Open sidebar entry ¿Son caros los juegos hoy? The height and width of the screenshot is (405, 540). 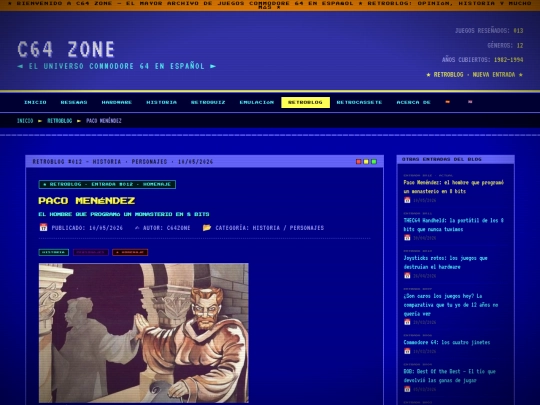(x=451, y=305)
